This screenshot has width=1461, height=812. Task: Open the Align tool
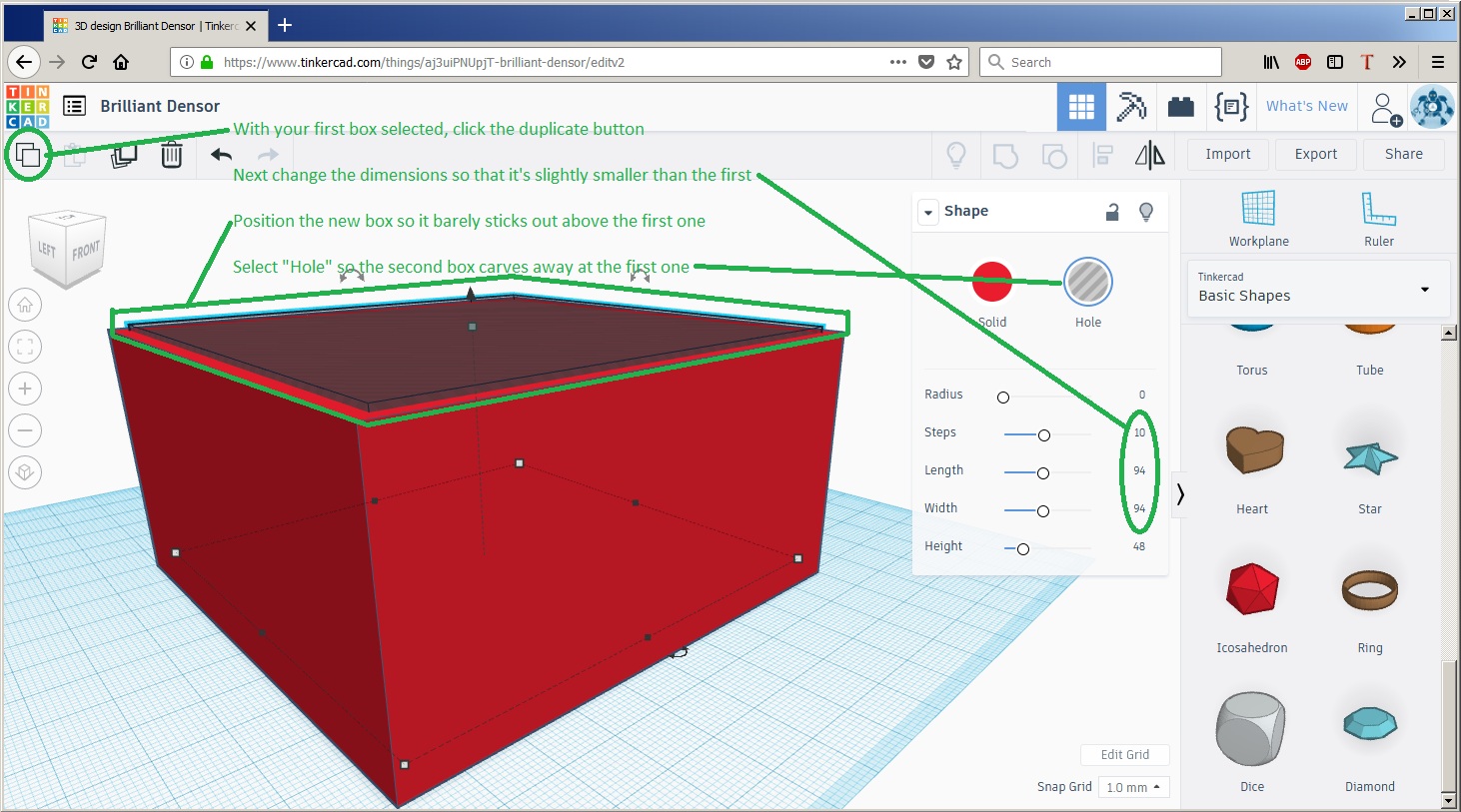pos(1103,155)
